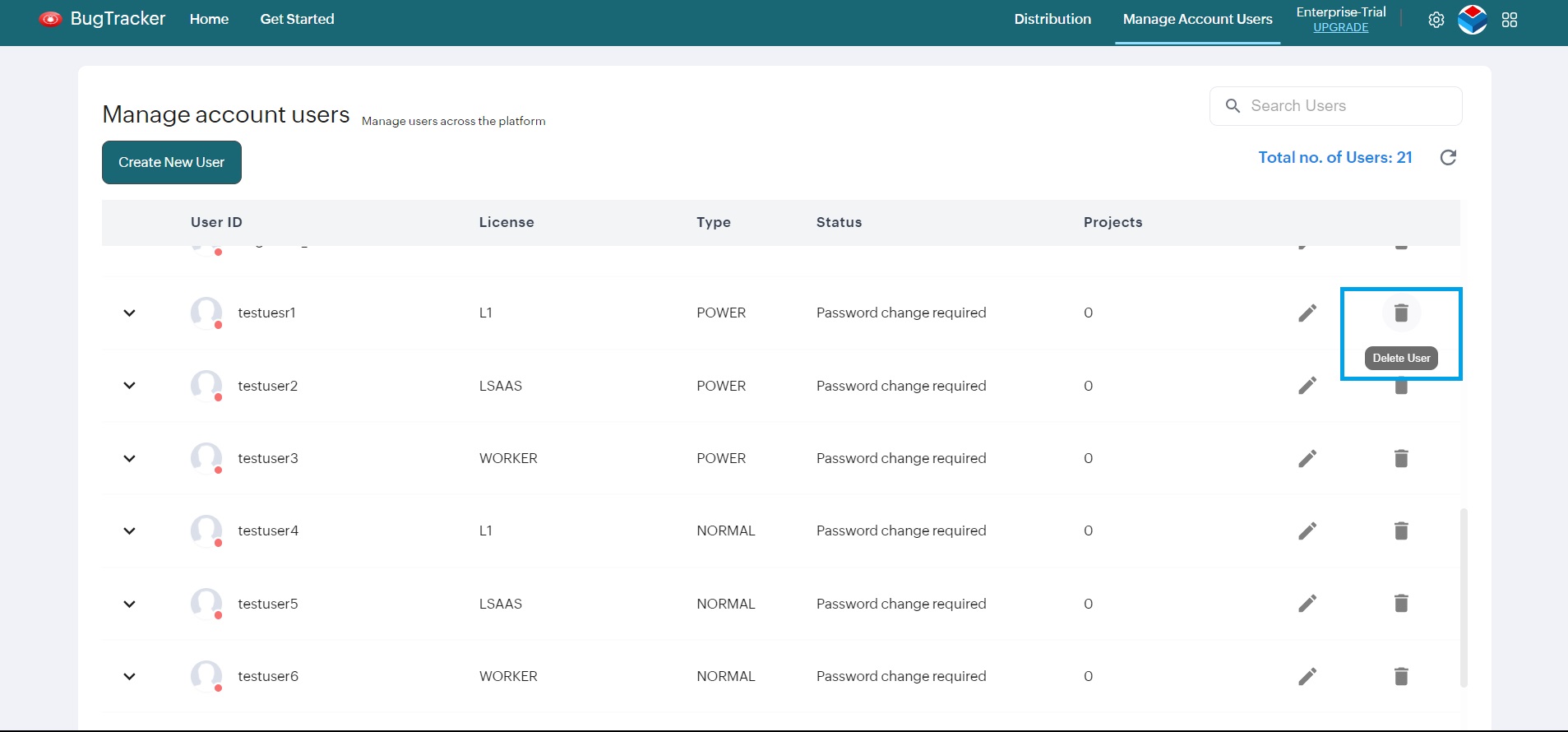The image size is (1568, 732).
Task: Open the settings gear icon
Action: (1436, 20)
